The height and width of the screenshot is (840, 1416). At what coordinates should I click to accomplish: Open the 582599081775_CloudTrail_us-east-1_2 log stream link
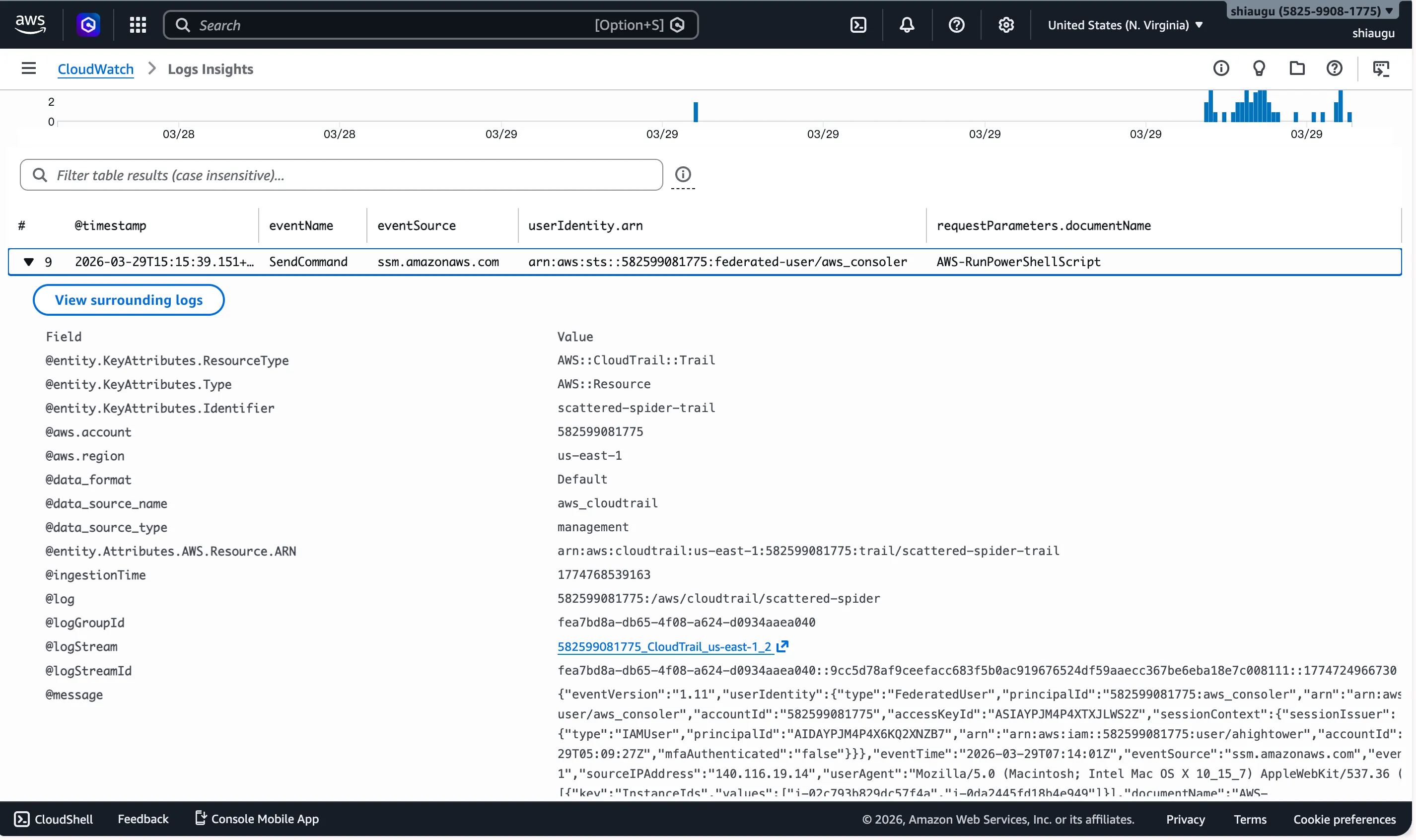[x=664, y=646]
